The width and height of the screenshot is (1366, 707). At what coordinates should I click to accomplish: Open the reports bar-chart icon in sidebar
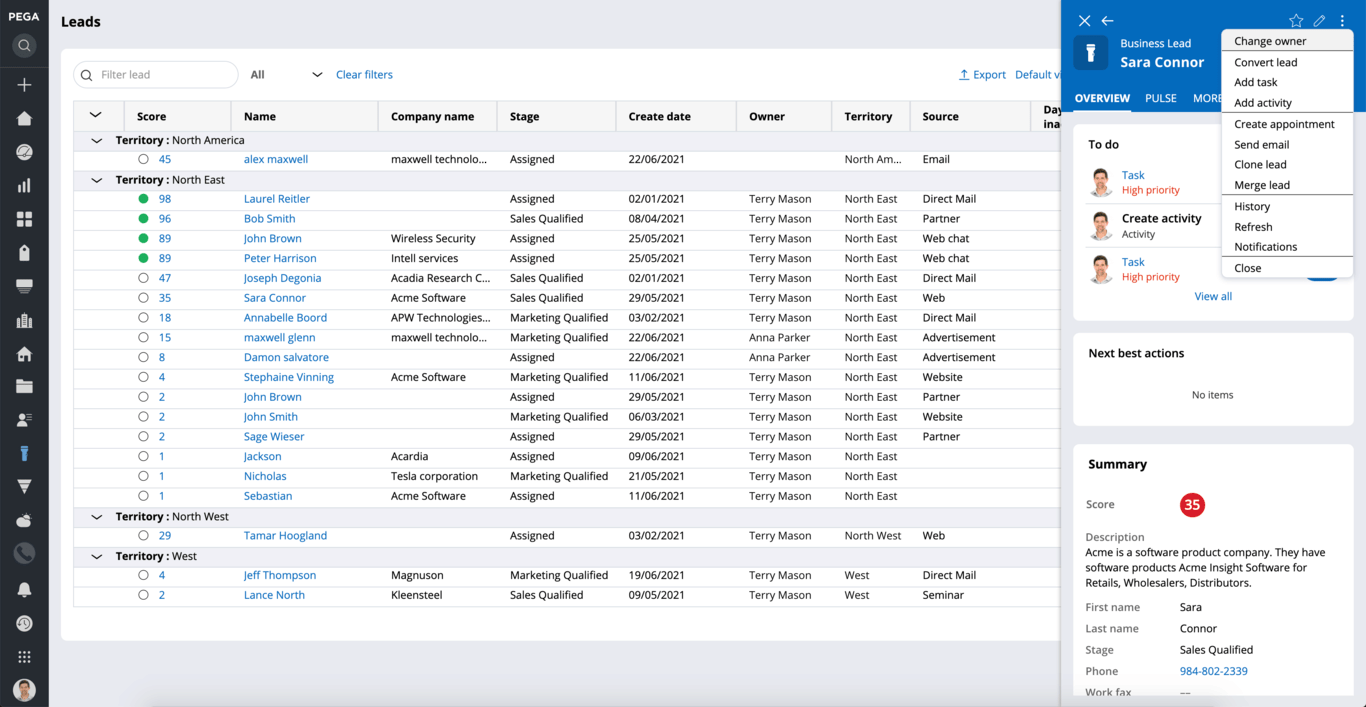tap(24, 185)
